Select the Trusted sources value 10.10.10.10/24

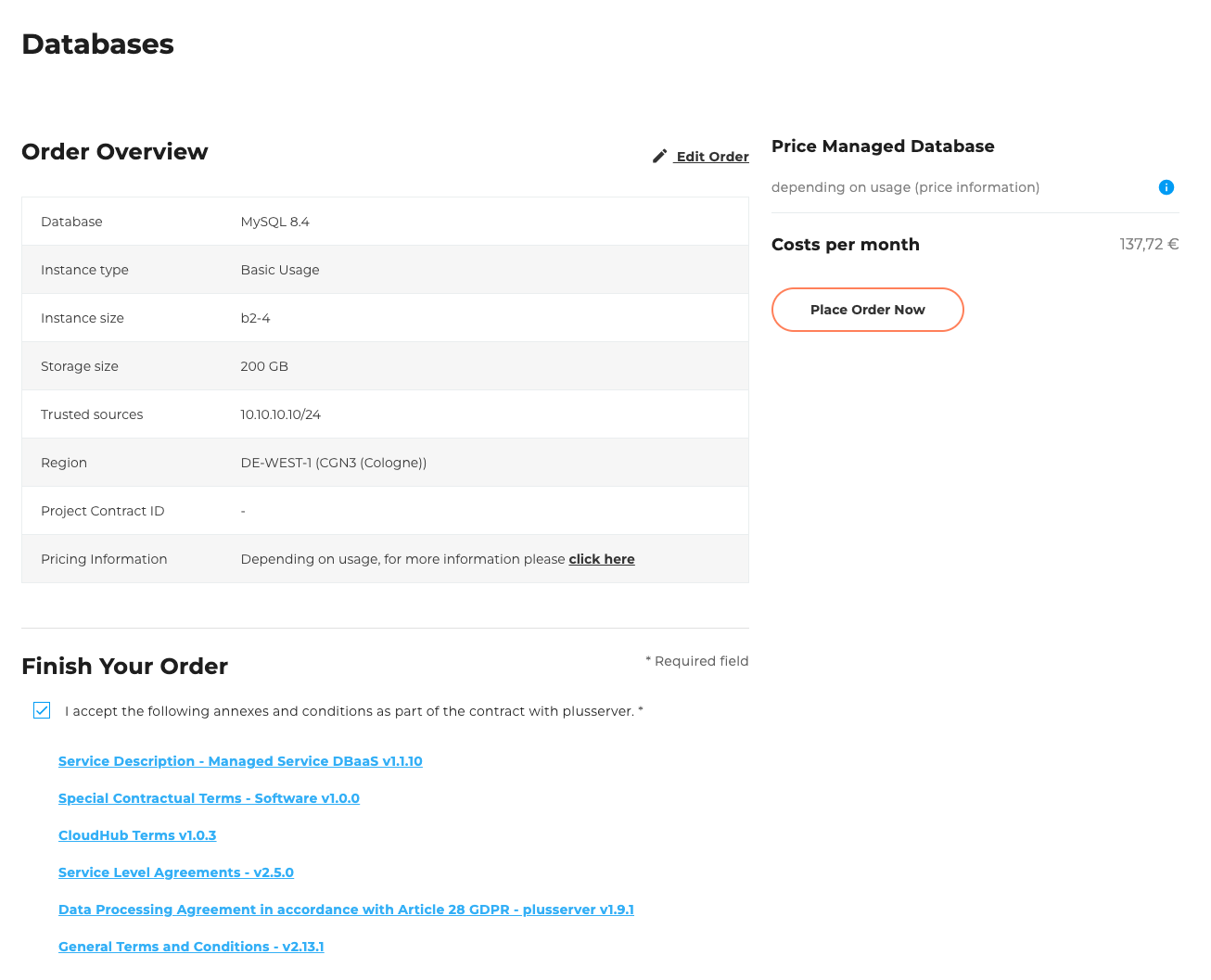(x=280, y=414)
